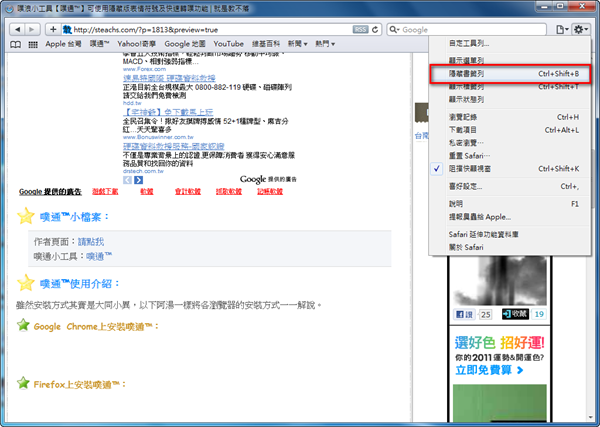The width and height of the screenshot is (600, 427).
Task: Start 私密瀏覽... from the menu
Action: point(510,143)
